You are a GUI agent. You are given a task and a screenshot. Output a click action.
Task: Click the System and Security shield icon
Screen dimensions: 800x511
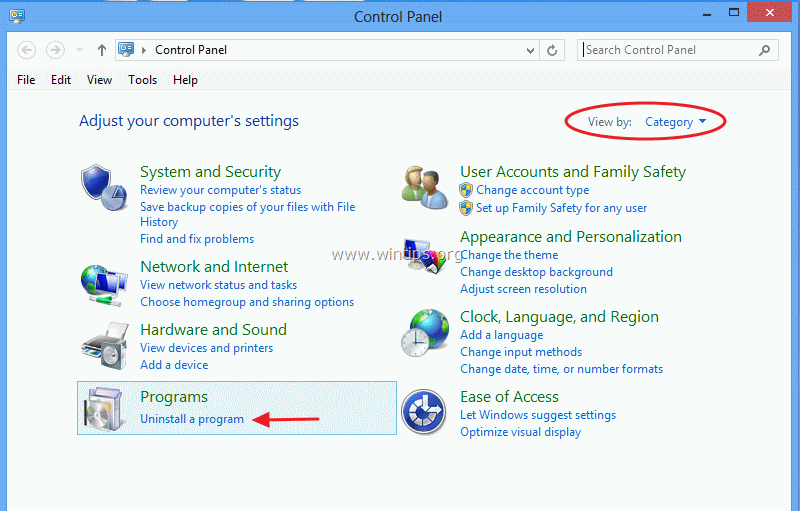tap(104, 188)
